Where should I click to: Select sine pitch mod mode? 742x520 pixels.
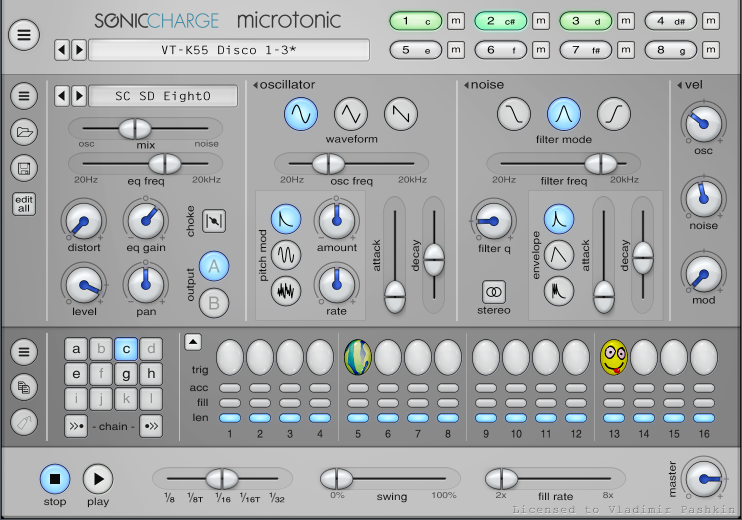click(x=286, y=255)
